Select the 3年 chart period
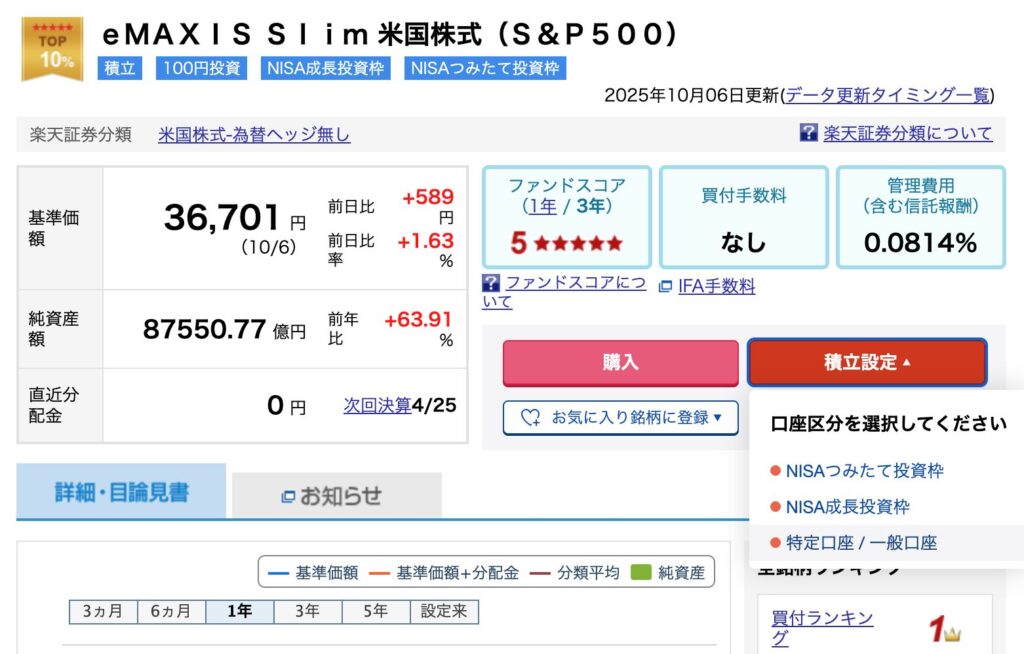 (x=308, y=611)
